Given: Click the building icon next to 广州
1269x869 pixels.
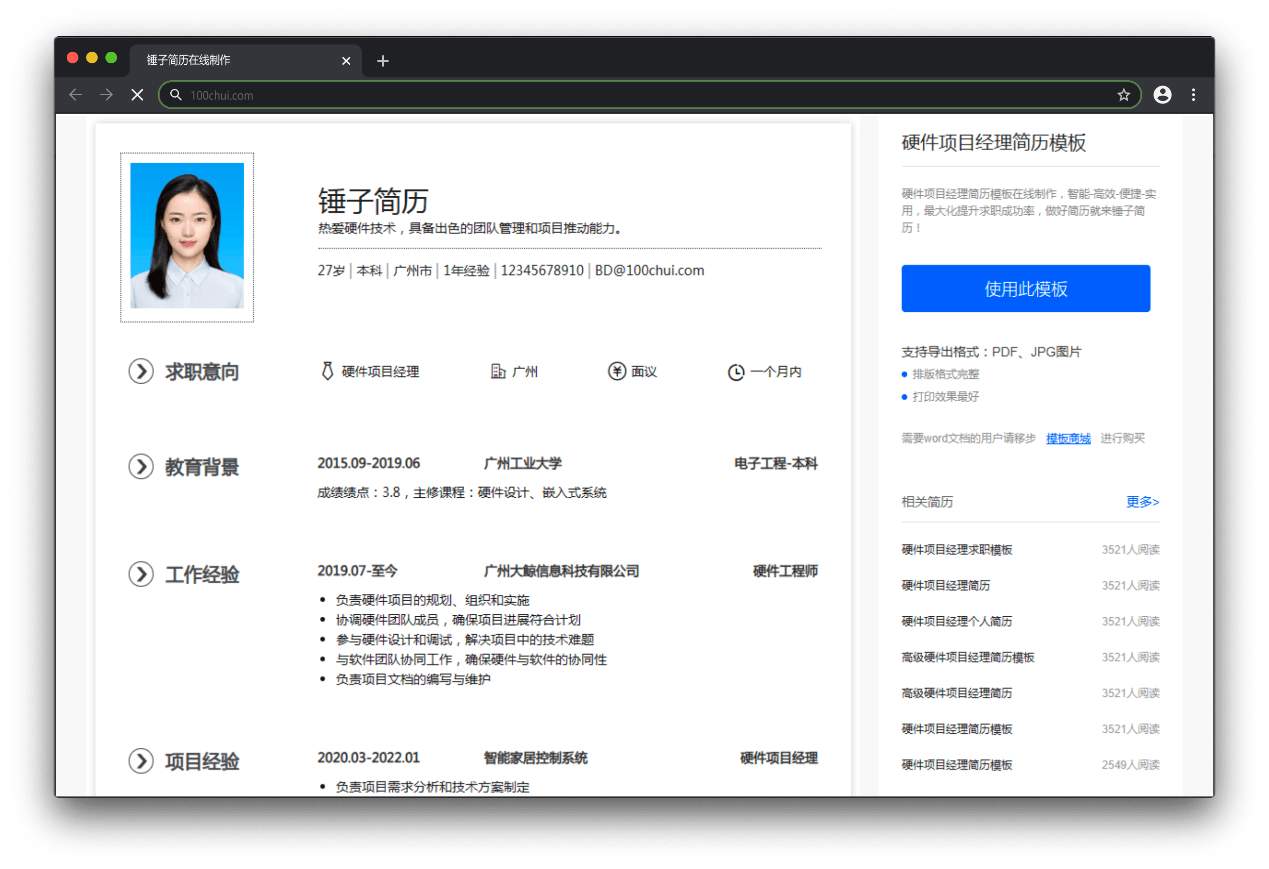Looking at the screenshot, I should 498,372.
